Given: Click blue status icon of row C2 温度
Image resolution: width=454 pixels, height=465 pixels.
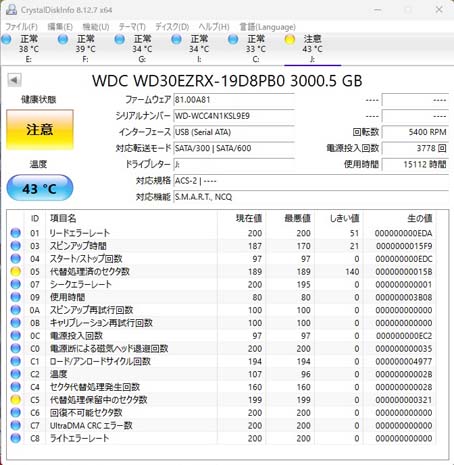Looking at the screenshot, I should [x=16, y=374].
